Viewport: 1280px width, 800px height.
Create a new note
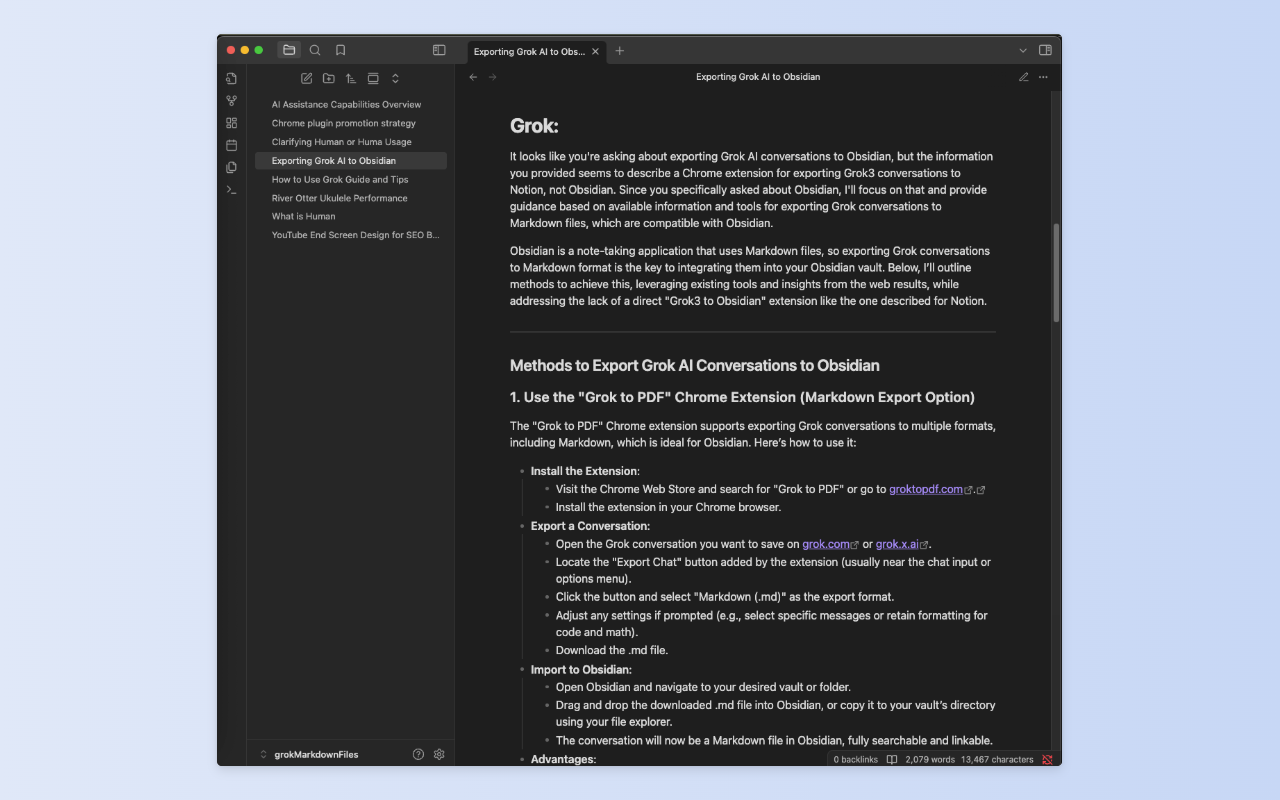click(x=306, y=78)
